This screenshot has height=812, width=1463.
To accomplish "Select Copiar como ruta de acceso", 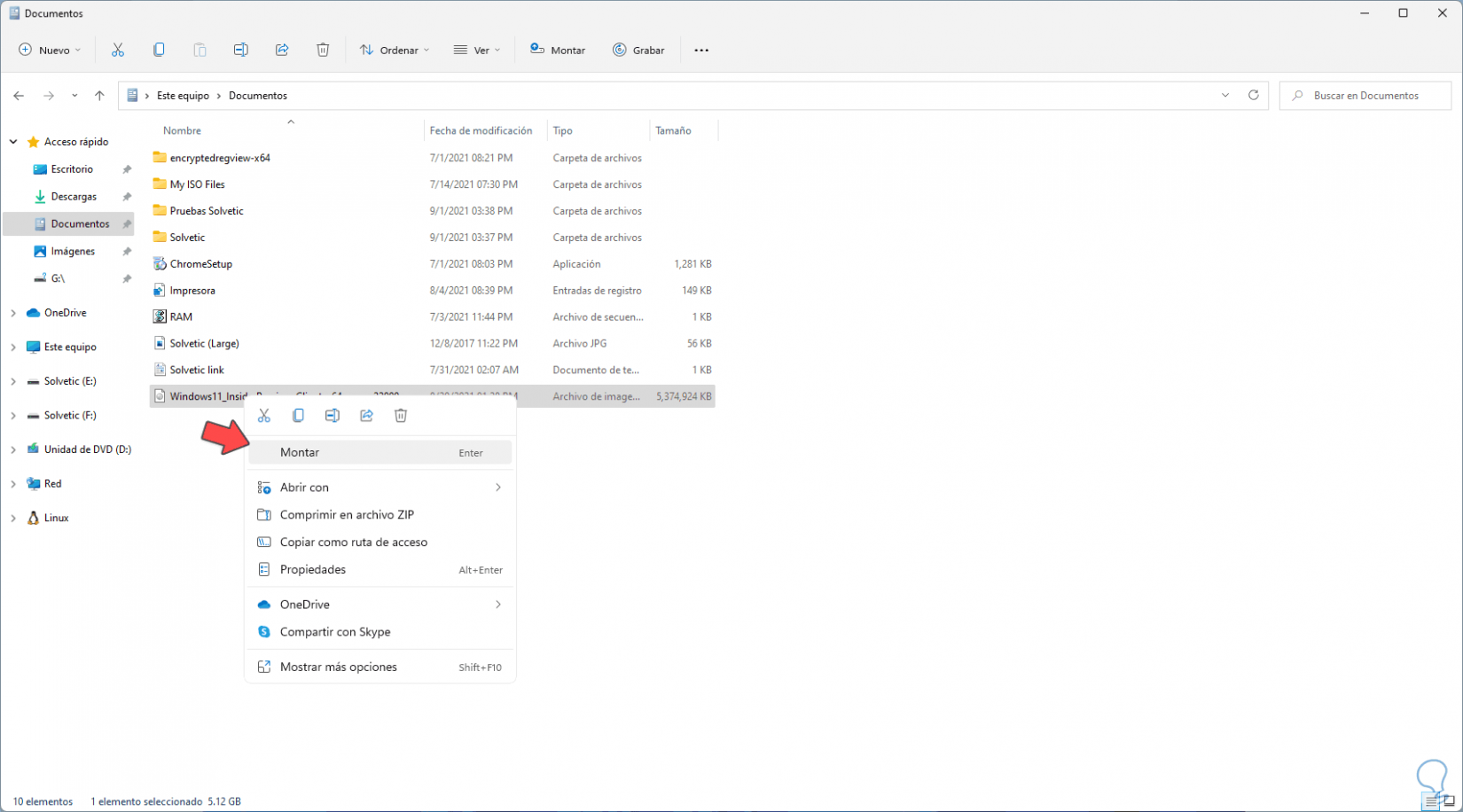I will pos(380,543).
